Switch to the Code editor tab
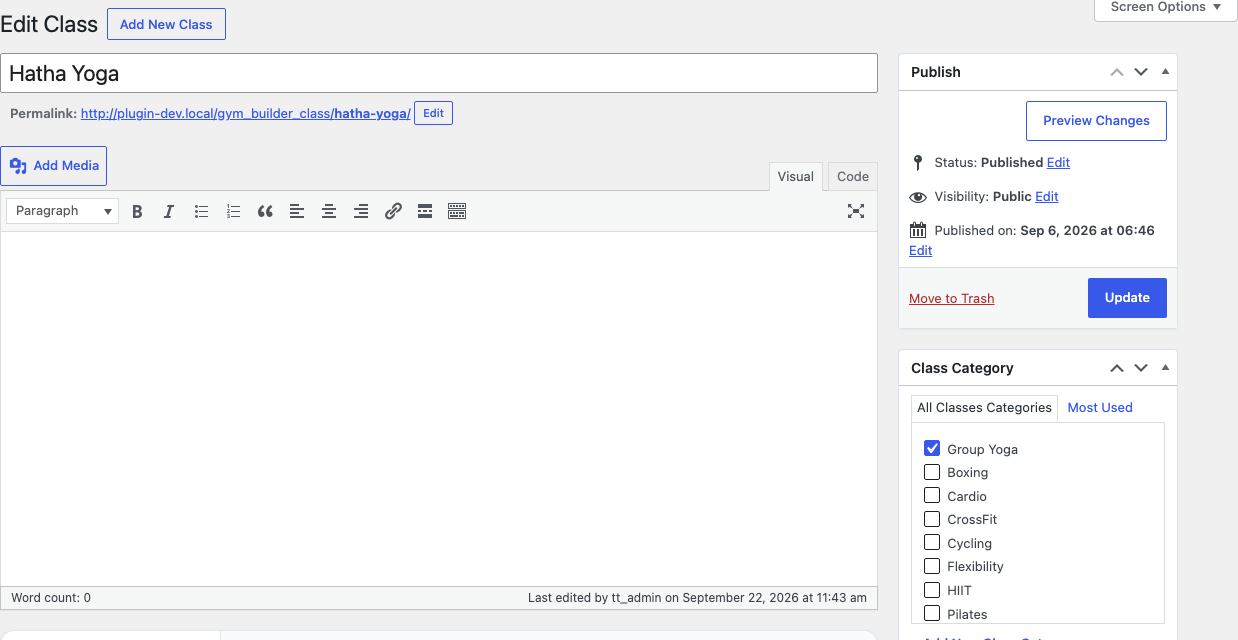1238x640 pixels. (853, 176)
